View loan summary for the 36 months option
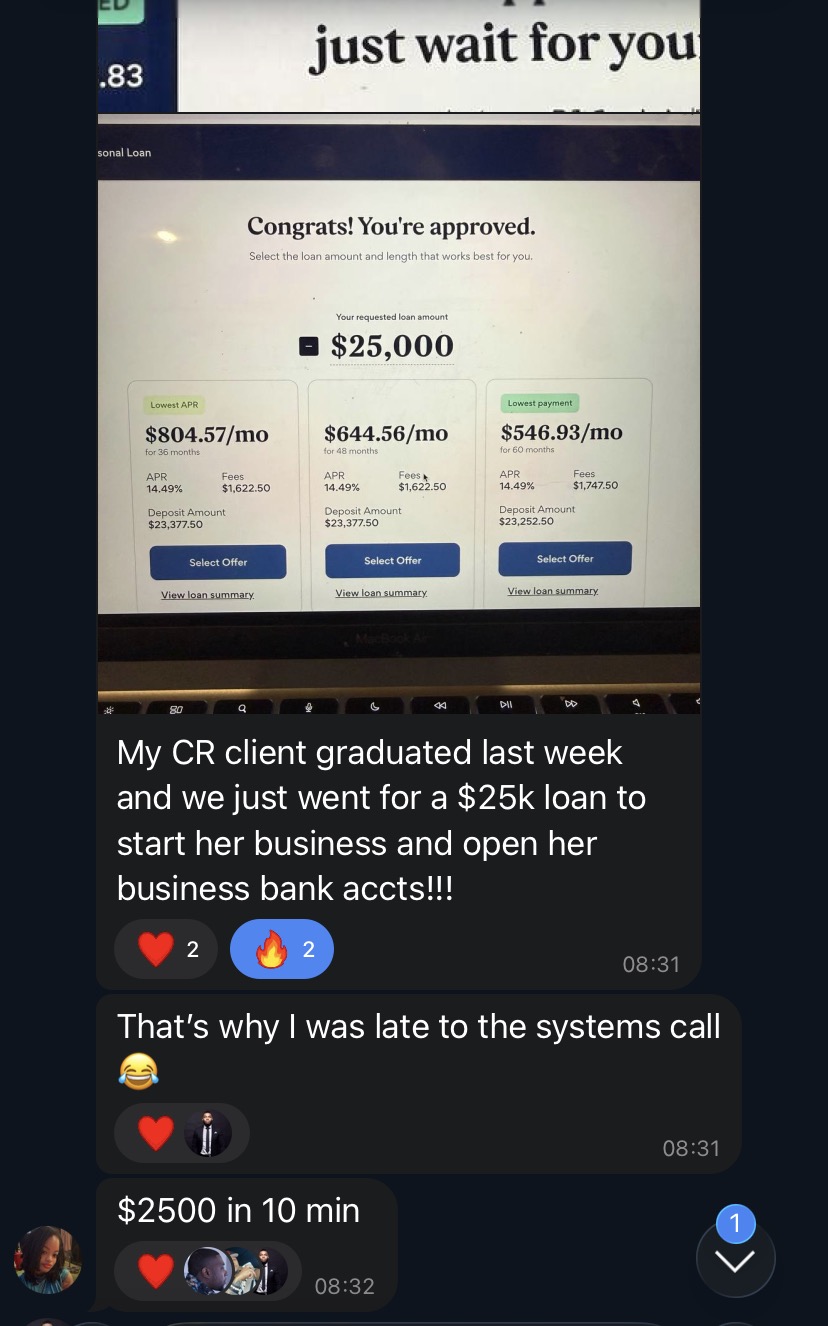 coord(207,595)
